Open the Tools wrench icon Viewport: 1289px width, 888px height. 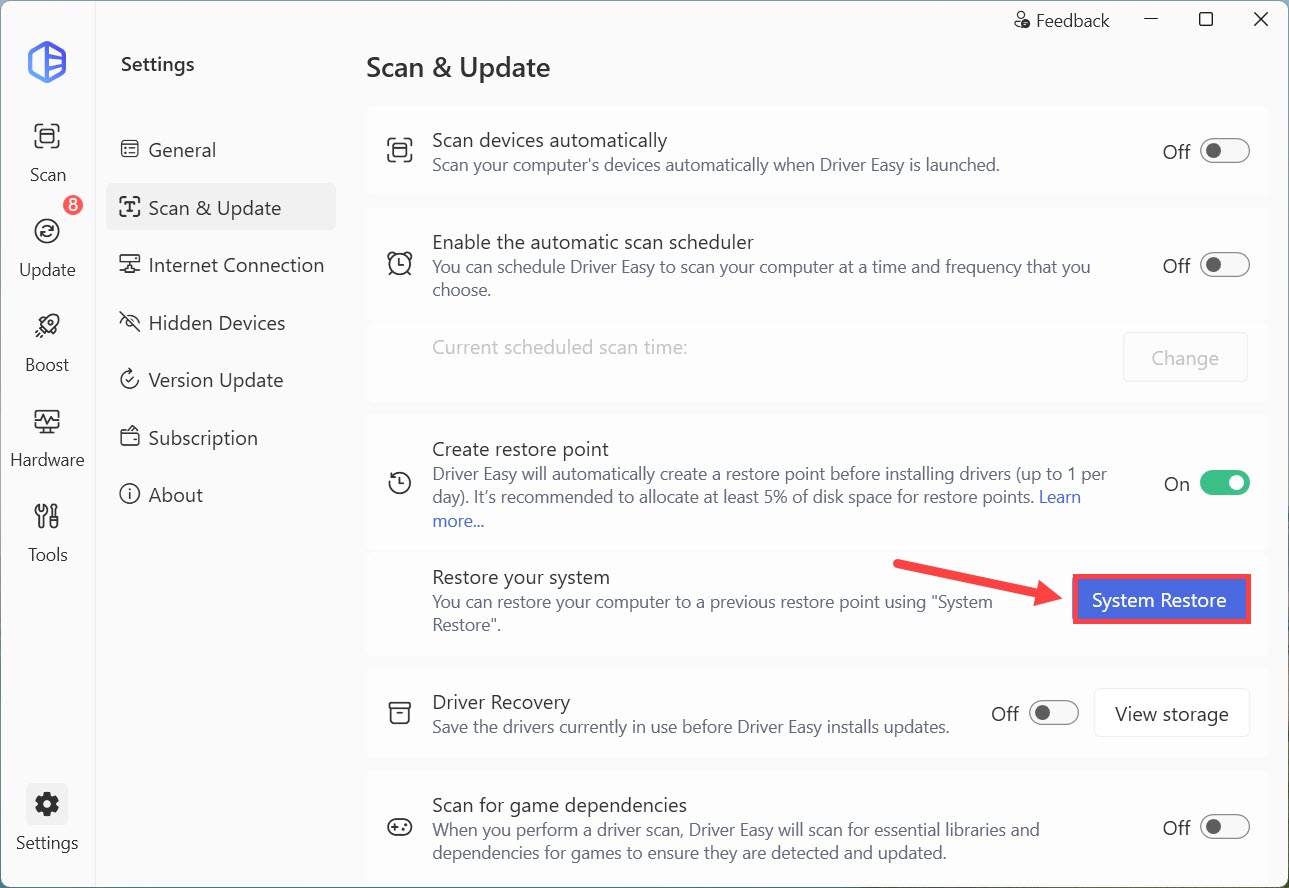47,516
